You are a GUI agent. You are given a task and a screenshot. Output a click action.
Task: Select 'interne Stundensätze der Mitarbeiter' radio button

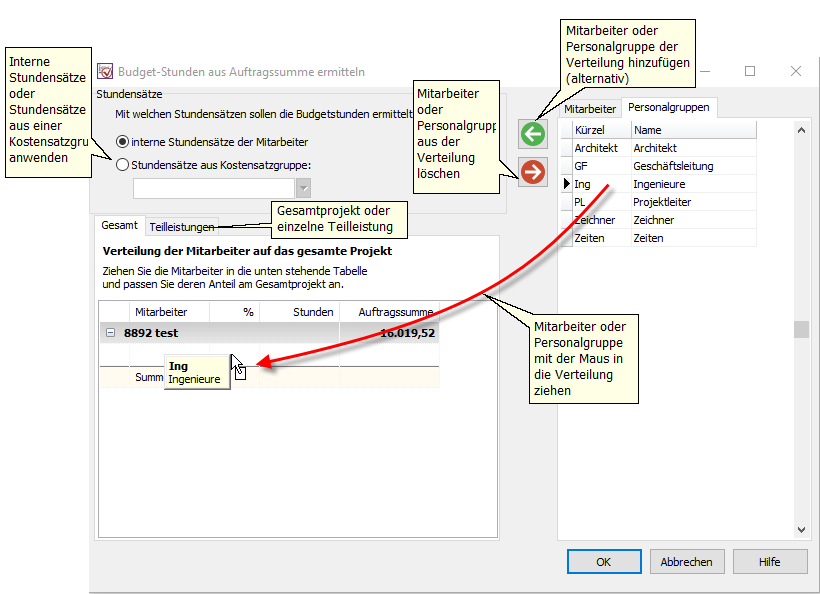123,142
